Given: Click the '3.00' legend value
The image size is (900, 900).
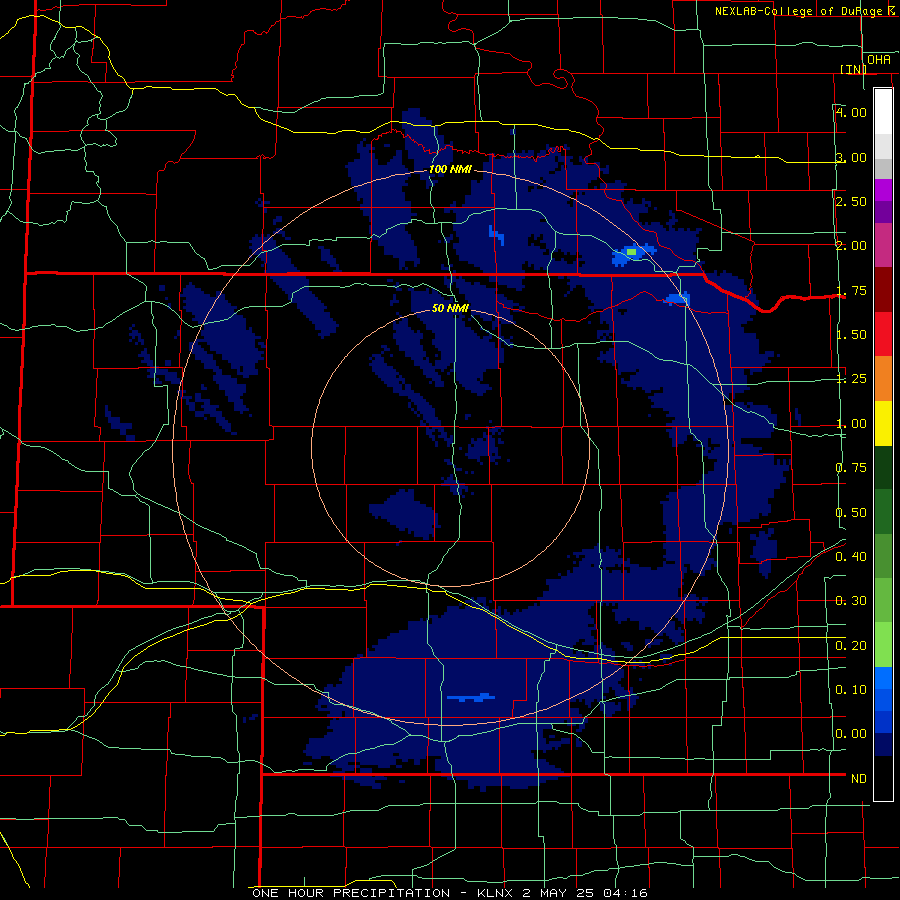Looking at the screenshot, I should 851,157.
